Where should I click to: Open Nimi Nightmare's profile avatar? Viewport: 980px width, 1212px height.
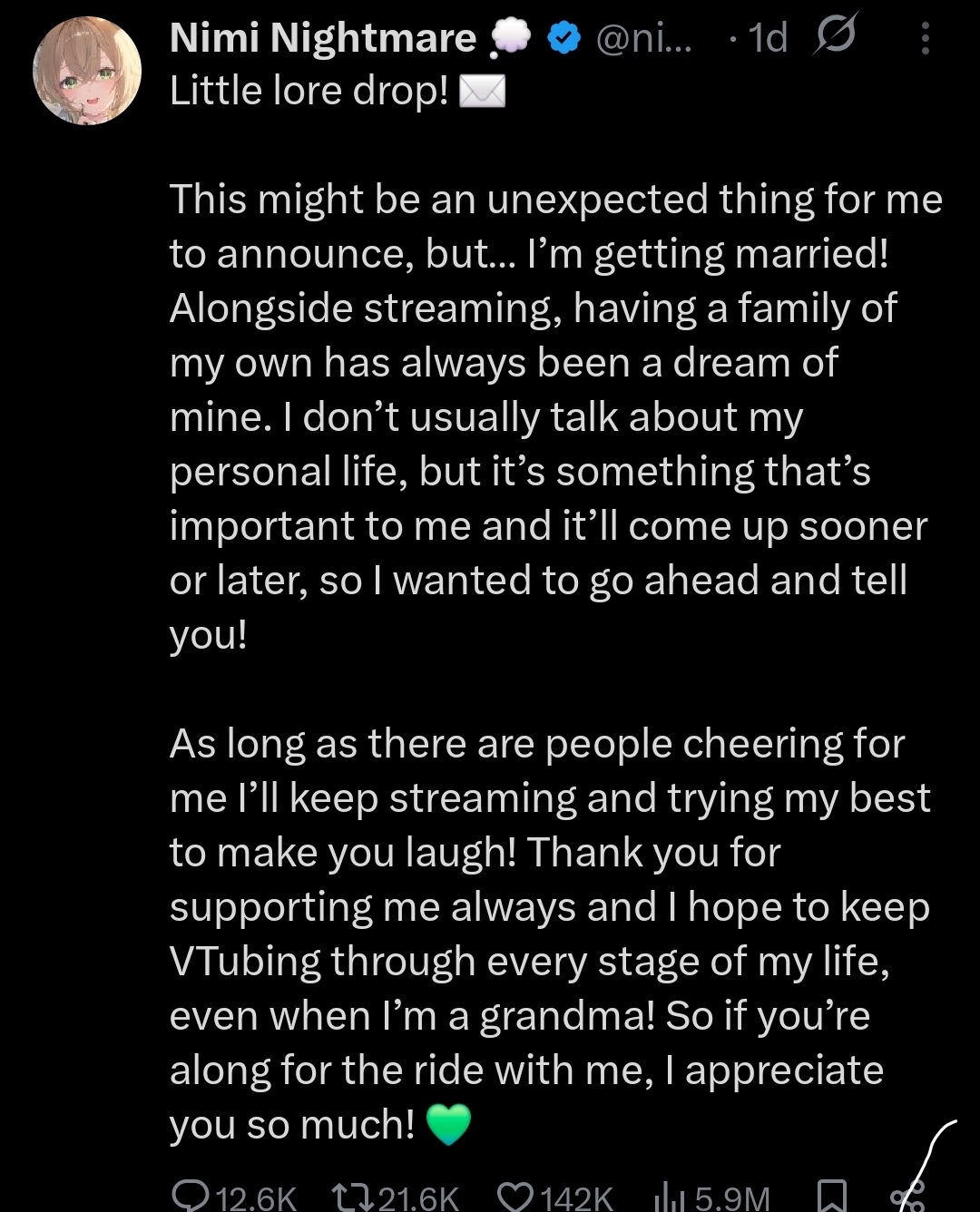[x=87, y=70]
